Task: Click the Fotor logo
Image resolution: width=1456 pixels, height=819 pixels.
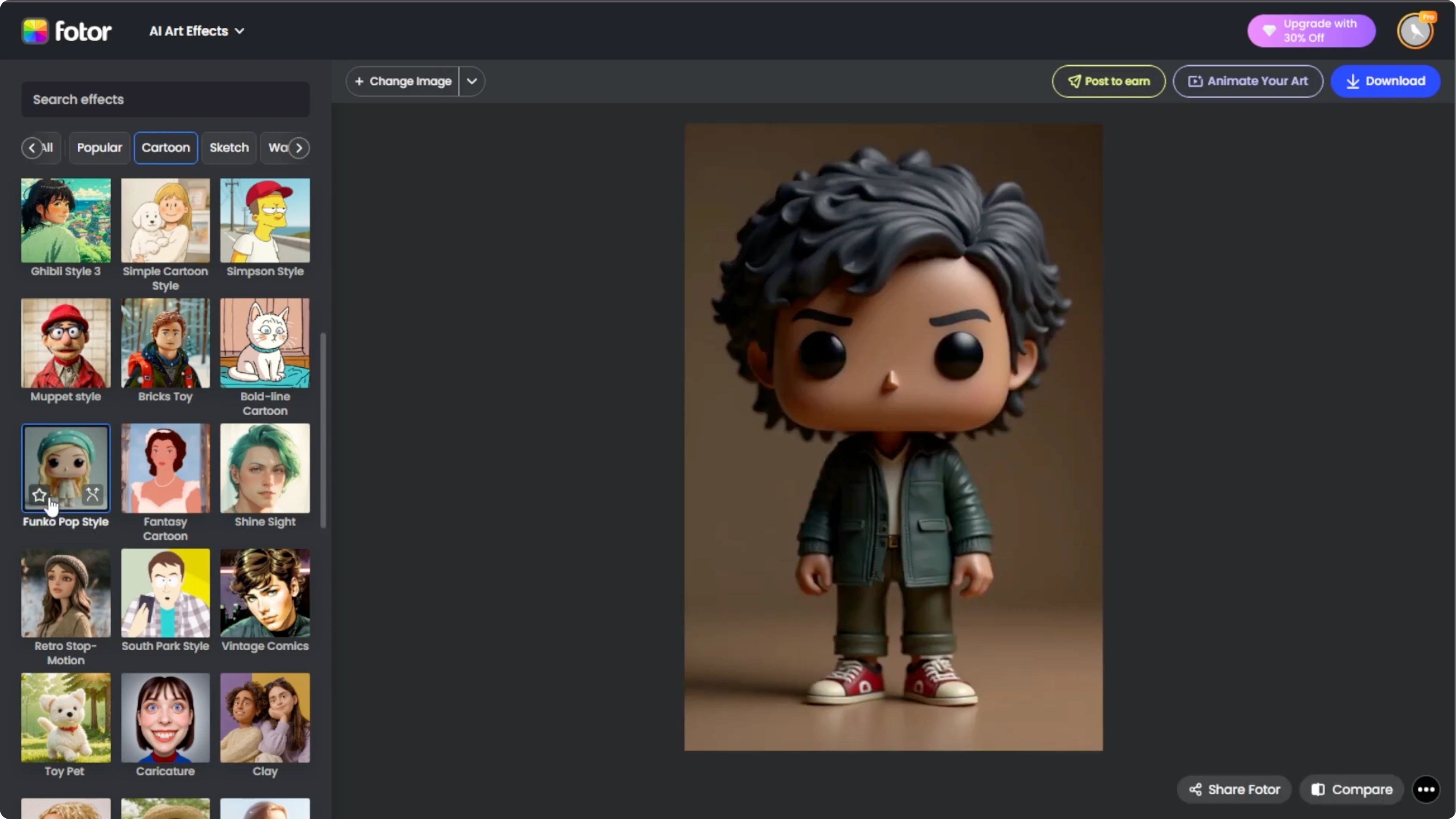Action: pyautogui.click(x=67, y=31)
